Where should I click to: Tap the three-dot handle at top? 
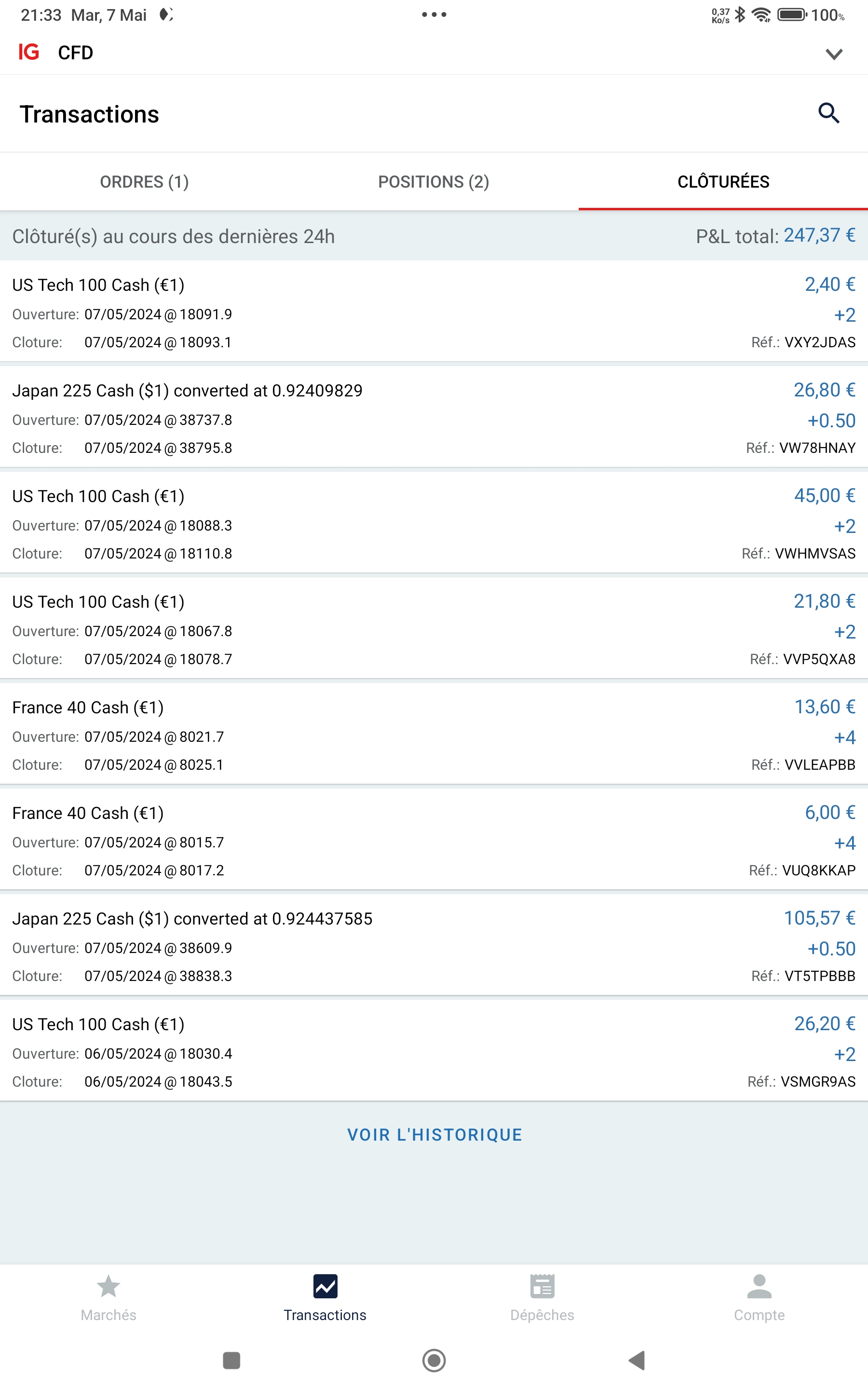tap(434, 14)
